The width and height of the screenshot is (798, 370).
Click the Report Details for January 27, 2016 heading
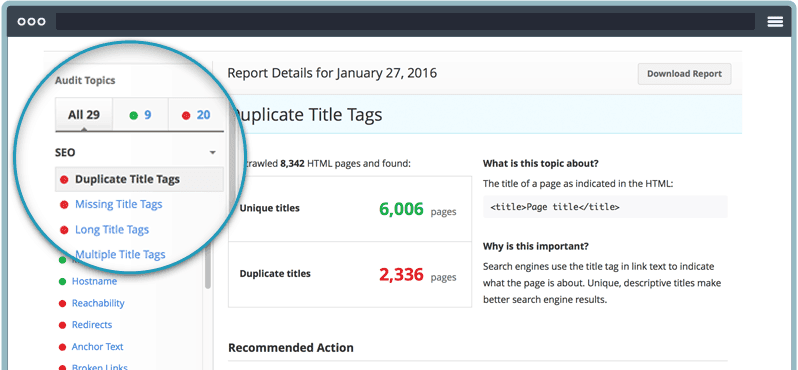[332, 73]
